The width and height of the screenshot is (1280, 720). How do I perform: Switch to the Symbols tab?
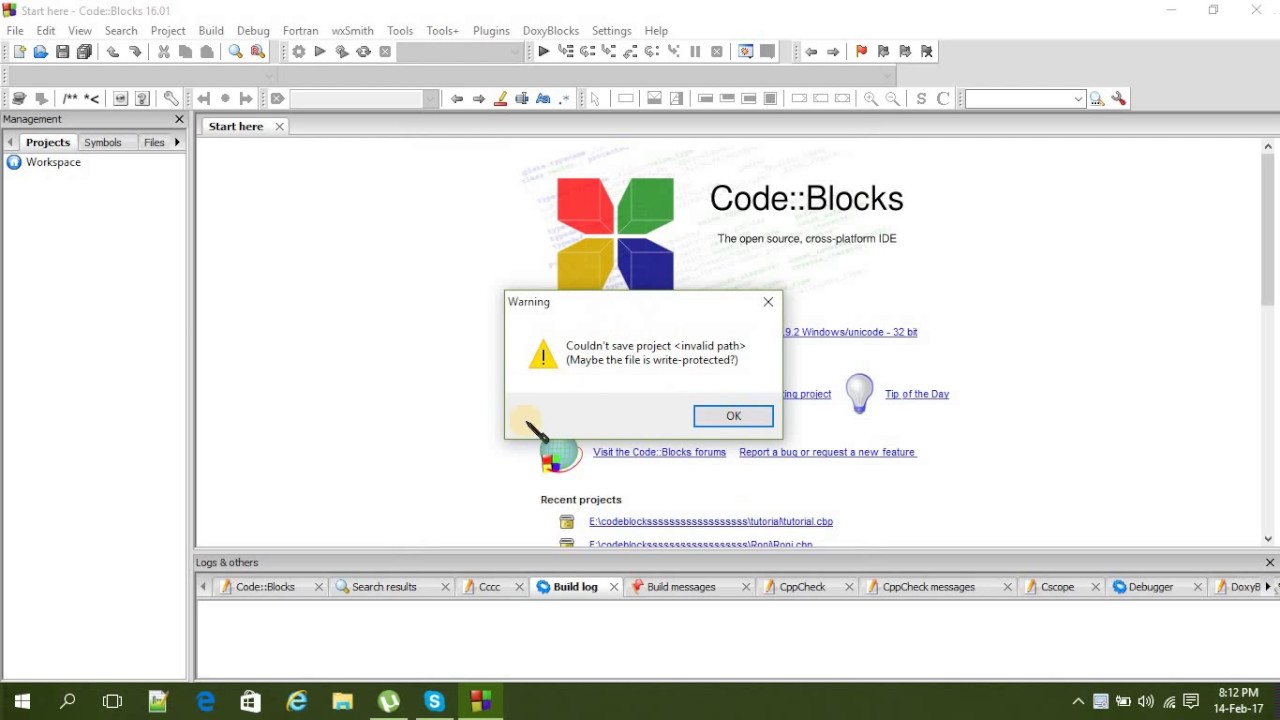tap(103, 143)
